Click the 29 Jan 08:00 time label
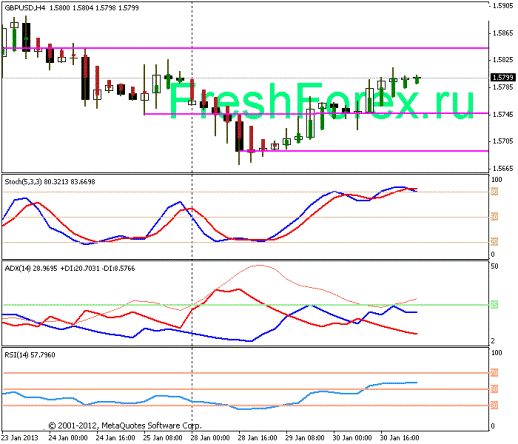 click(x=305, y=438)
